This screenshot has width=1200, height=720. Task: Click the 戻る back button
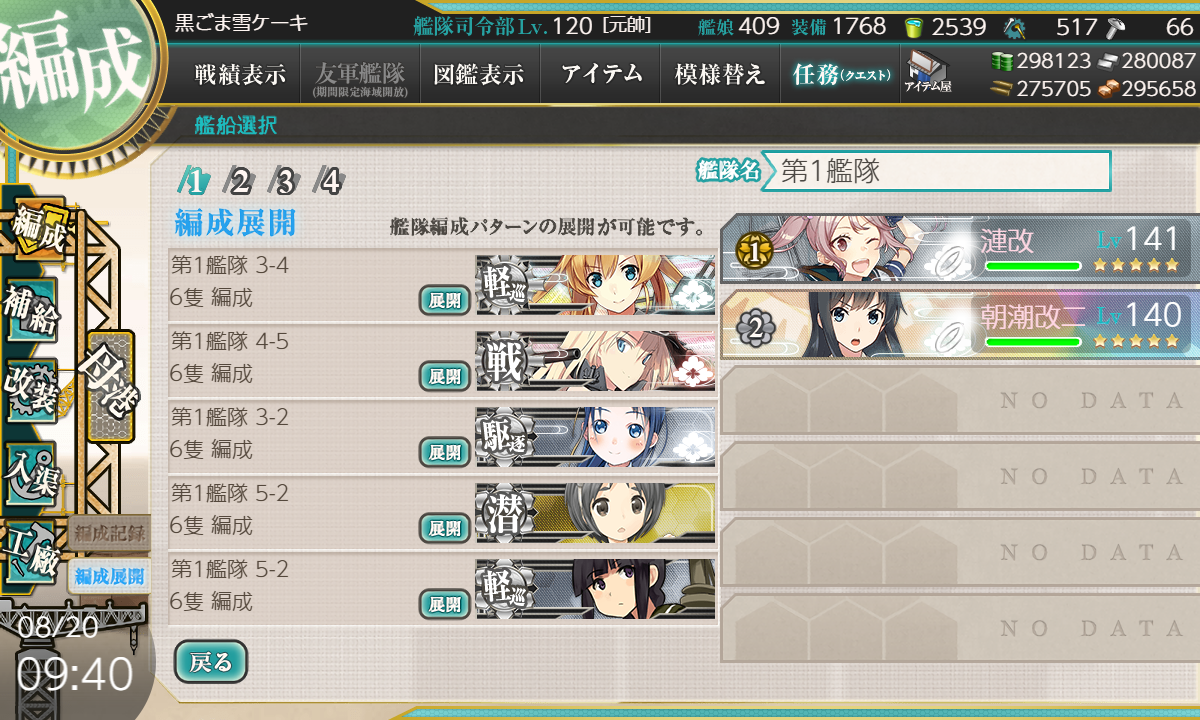[x=210, y=661]
